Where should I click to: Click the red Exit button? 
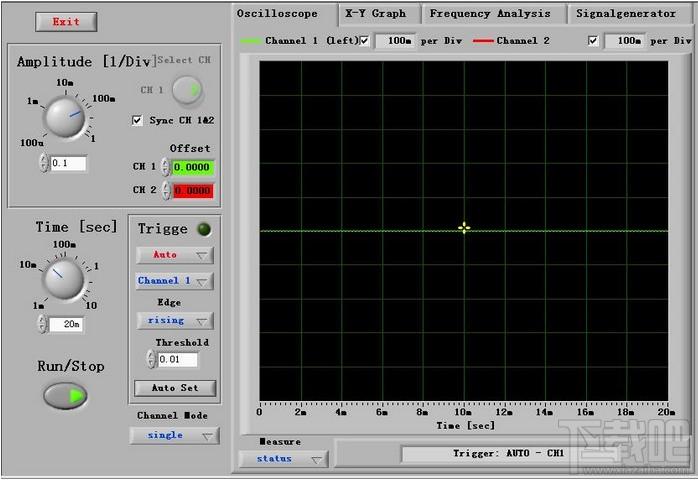66,22
